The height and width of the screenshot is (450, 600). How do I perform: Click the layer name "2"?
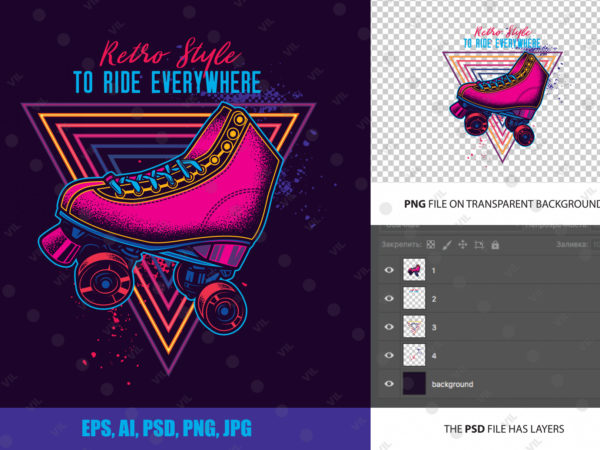tap(434, 299)
